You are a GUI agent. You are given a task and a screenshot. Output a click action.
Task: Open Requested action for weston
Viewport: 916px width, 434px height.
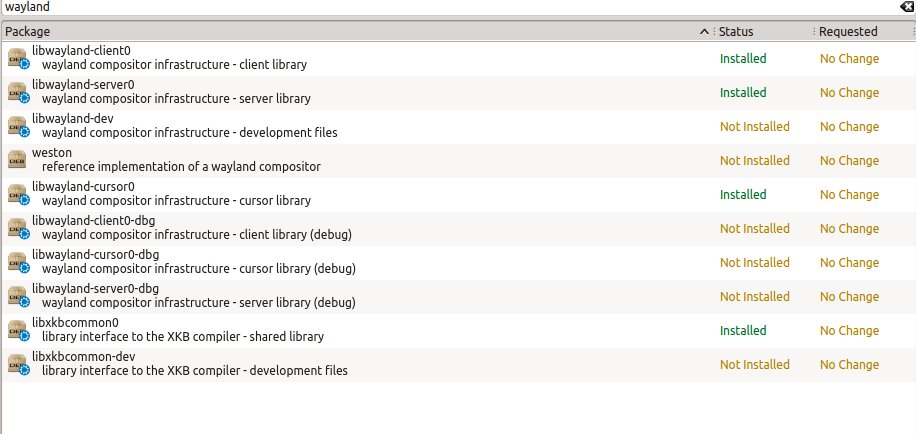click(849, 161)
